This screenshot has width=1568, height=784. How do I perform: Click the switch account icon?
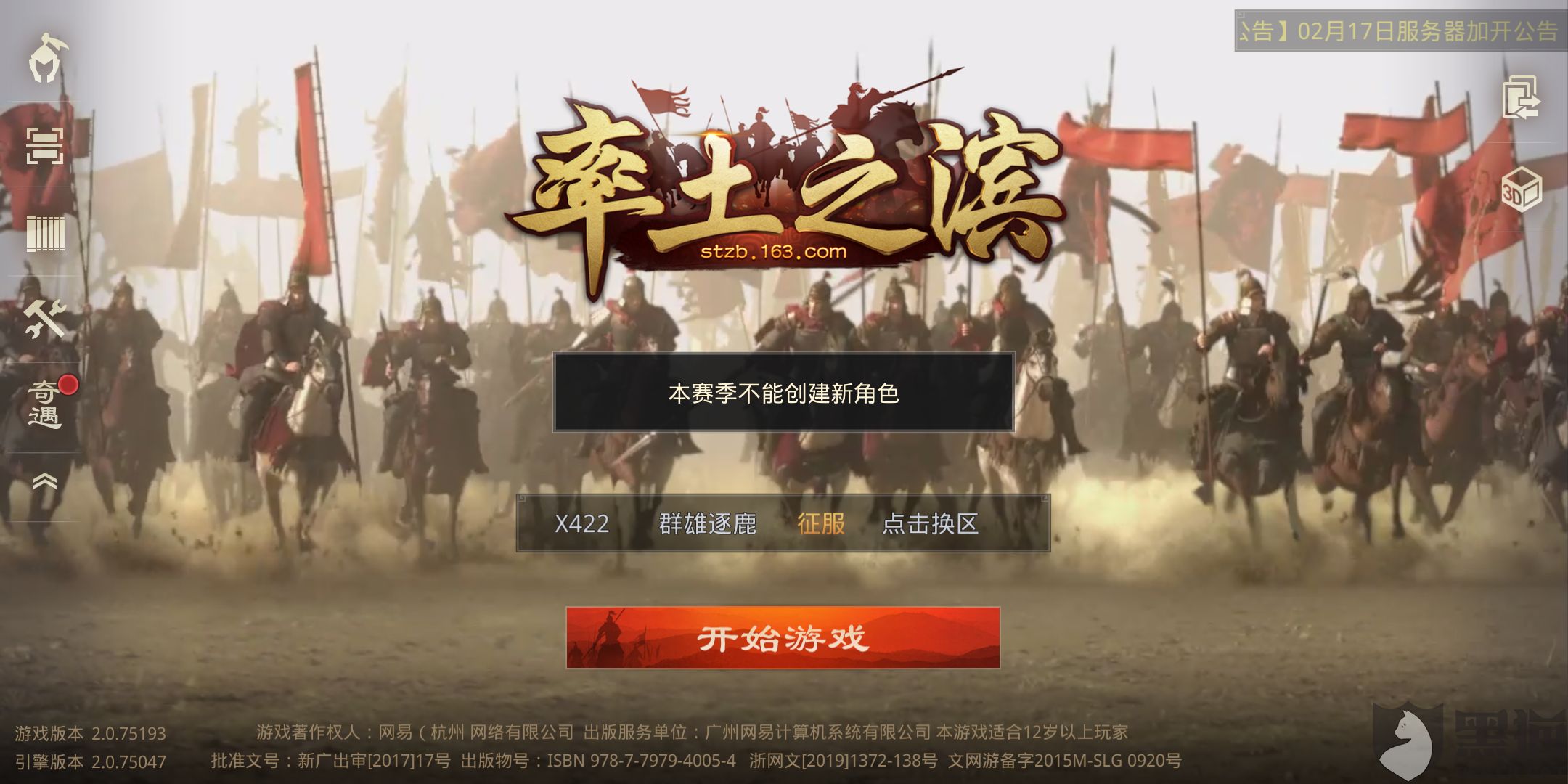(x=1522, y=97)
